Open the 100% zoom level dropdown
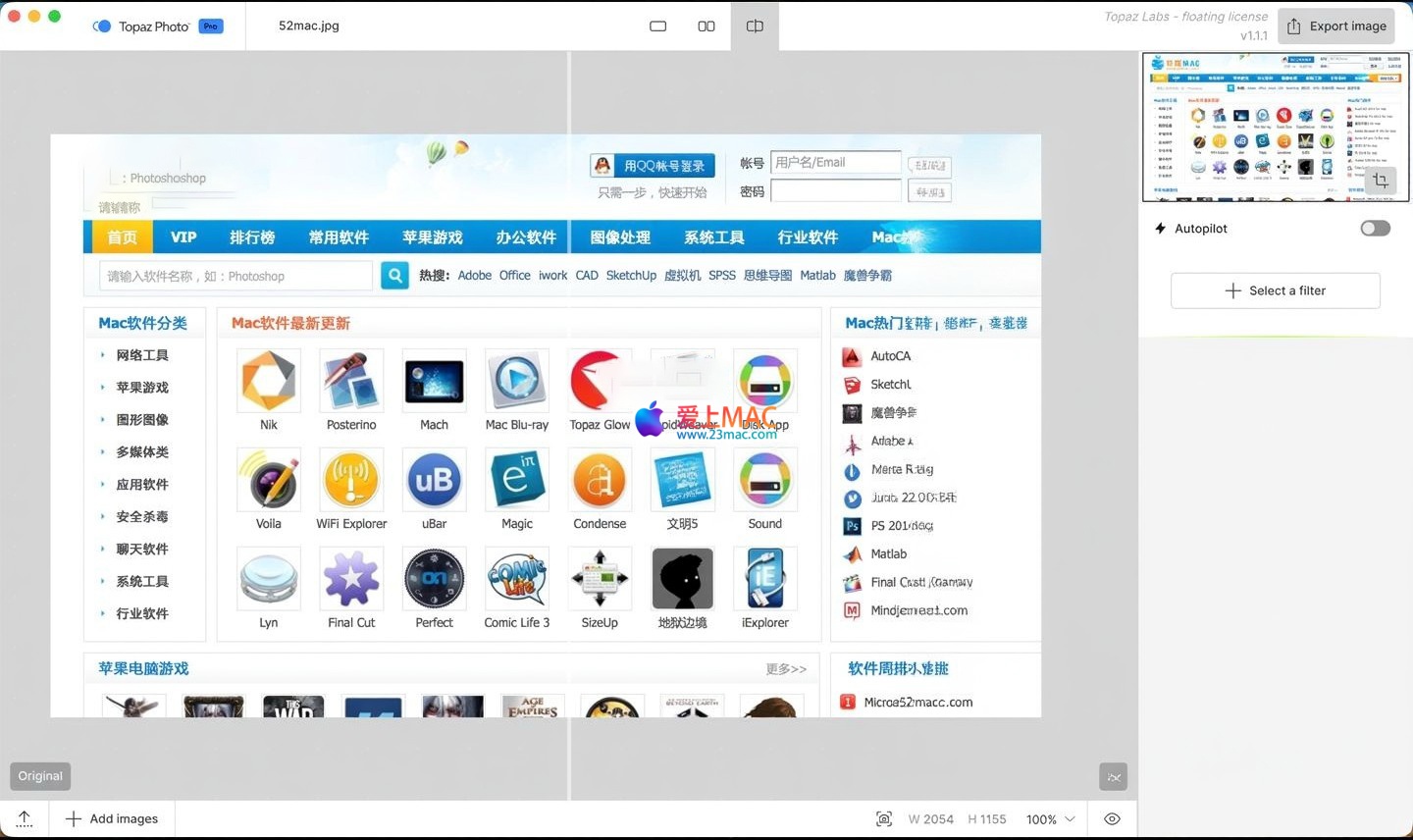Screen dimensions: 1413x840 pos(1050,819)
